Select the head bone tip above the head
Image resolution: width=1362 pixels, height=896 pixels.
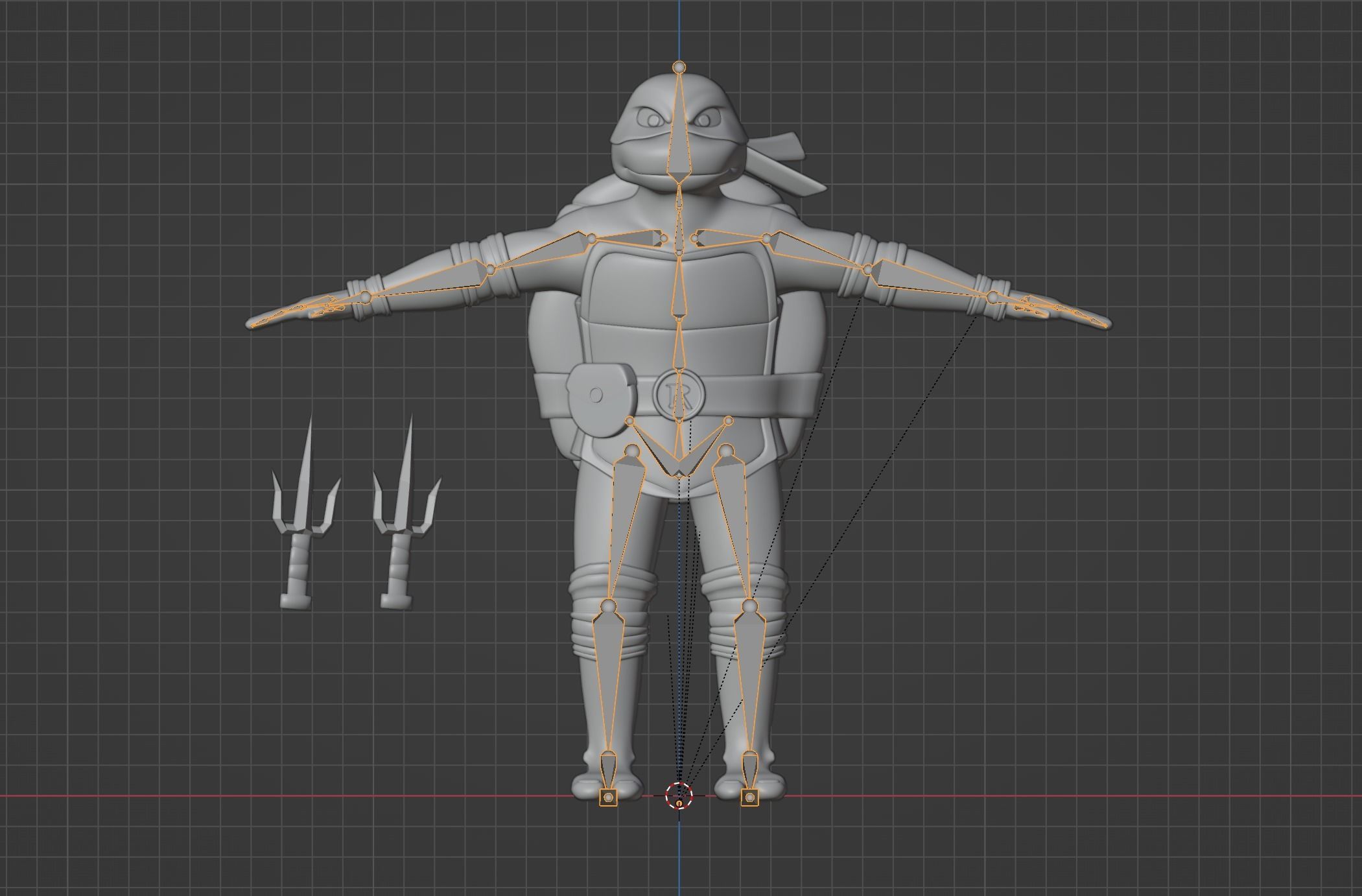[x=679, y=67]
